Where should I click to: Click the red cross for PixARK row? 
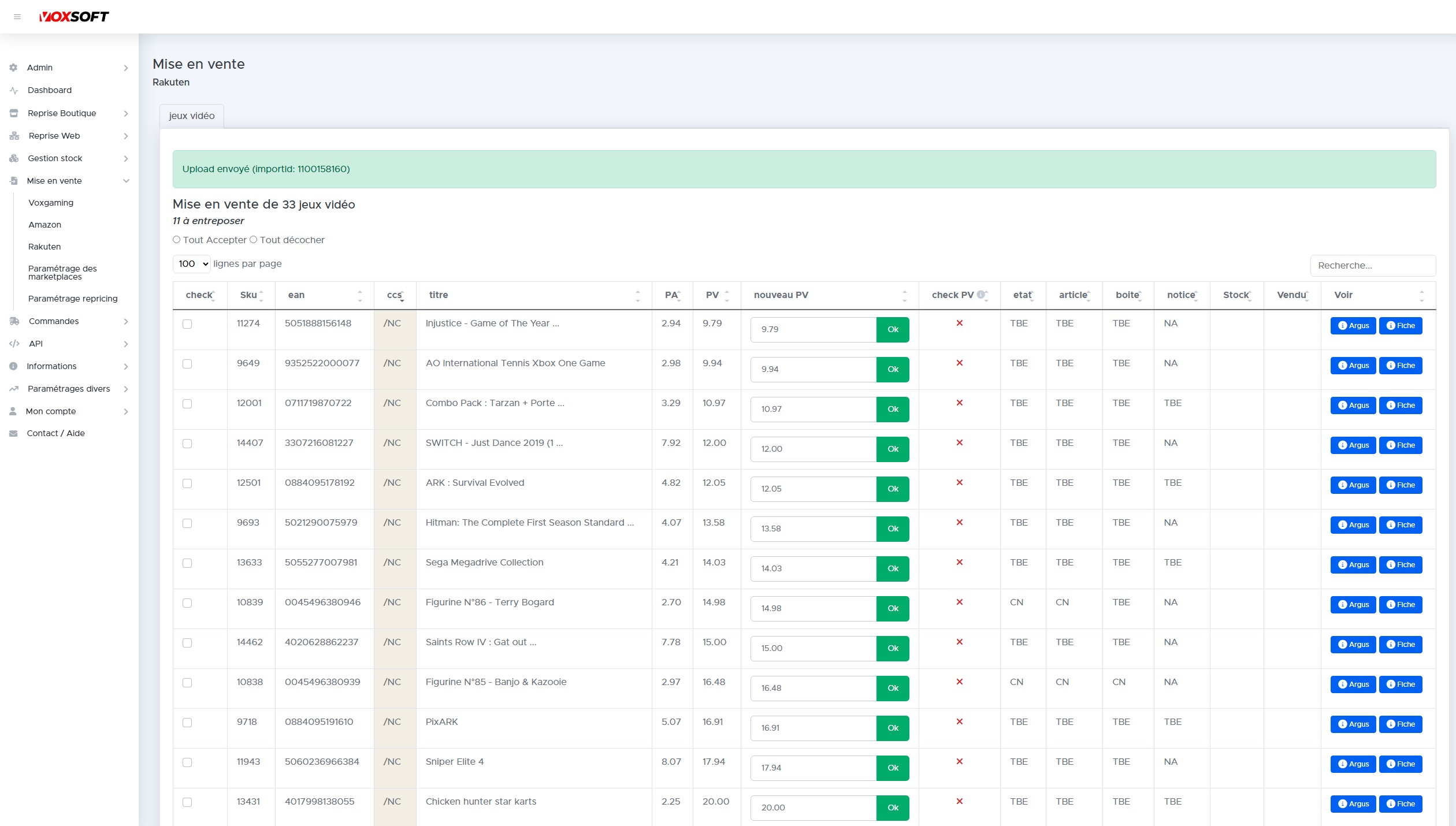[x=959, y=721]
